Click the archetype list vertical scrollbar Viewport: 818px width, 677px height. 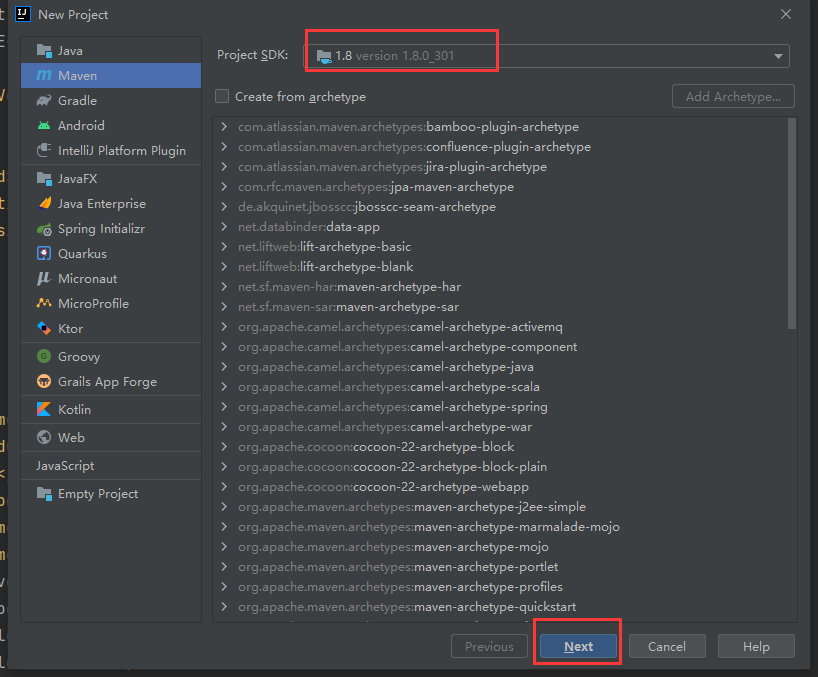tap(791, 224)
